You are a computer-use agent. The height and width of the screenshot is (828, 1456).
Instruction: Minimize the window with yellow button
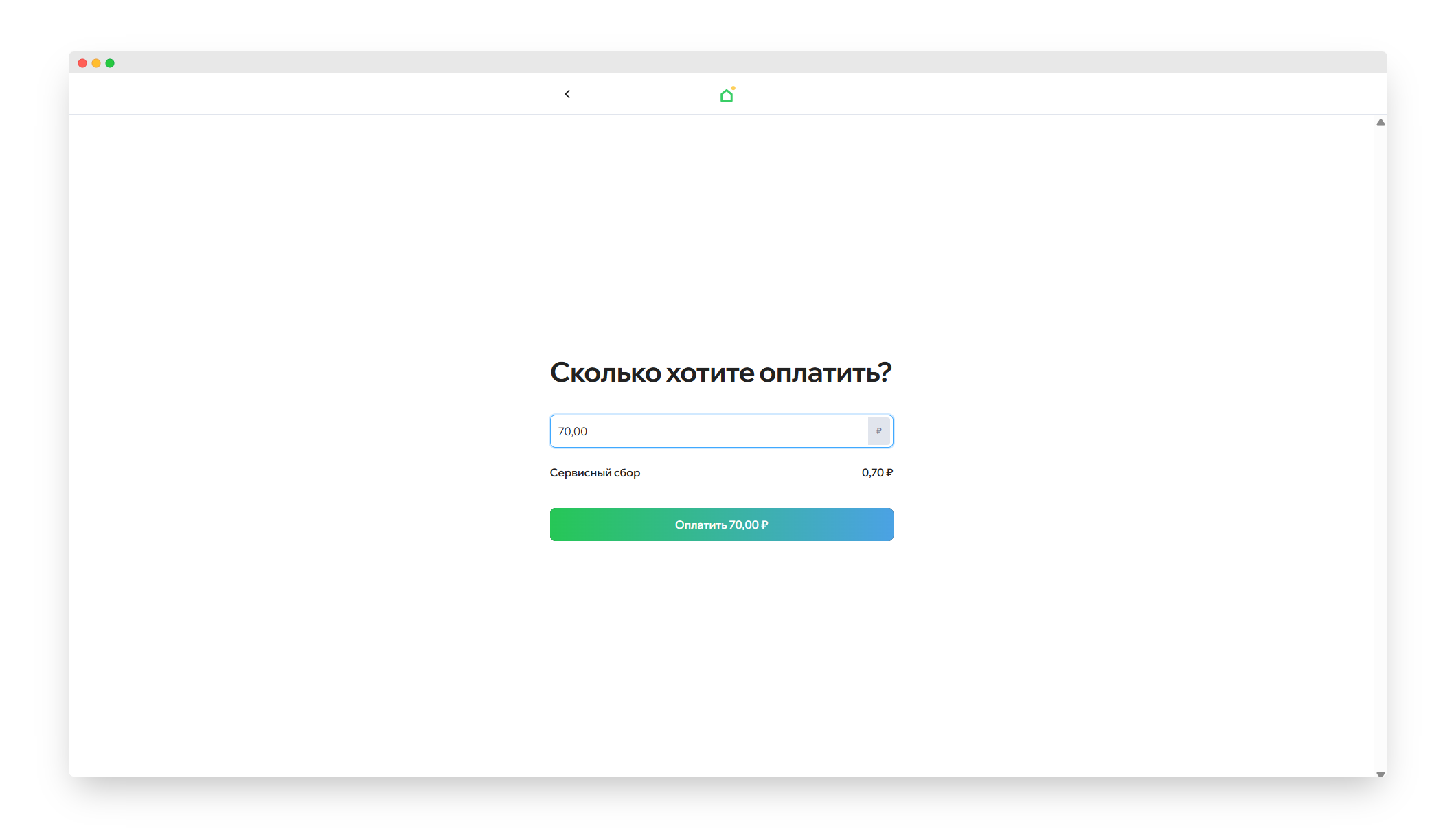(x=96, y=63)
